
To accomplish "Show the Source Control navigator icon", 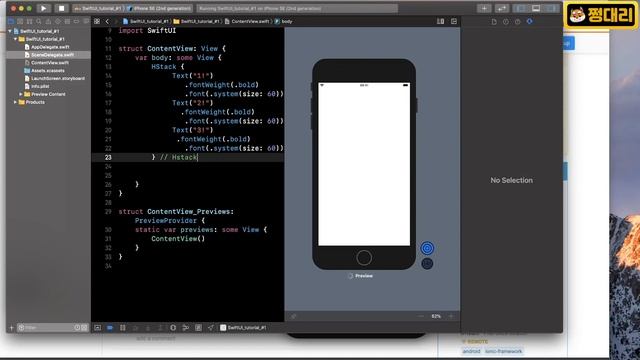I will (x=20, y=21).
